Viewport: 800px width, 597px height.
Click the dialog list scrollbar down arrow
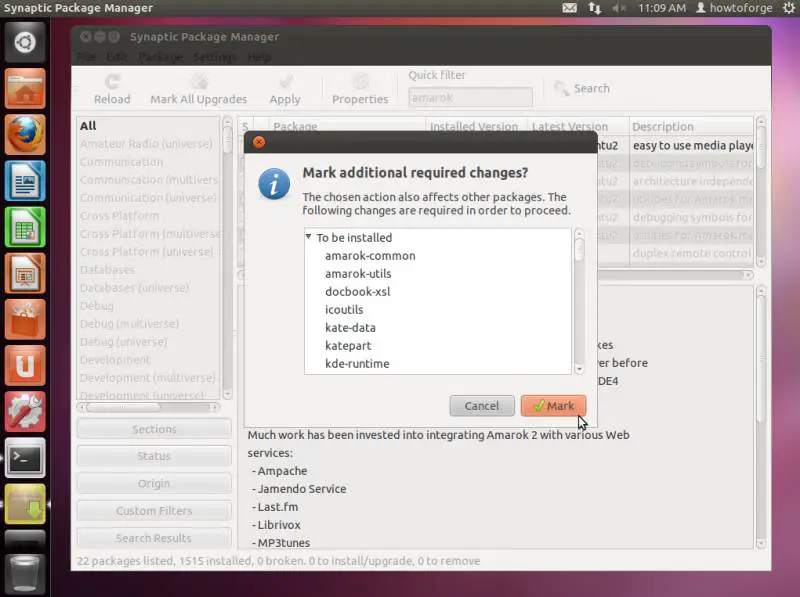(579, 369)
